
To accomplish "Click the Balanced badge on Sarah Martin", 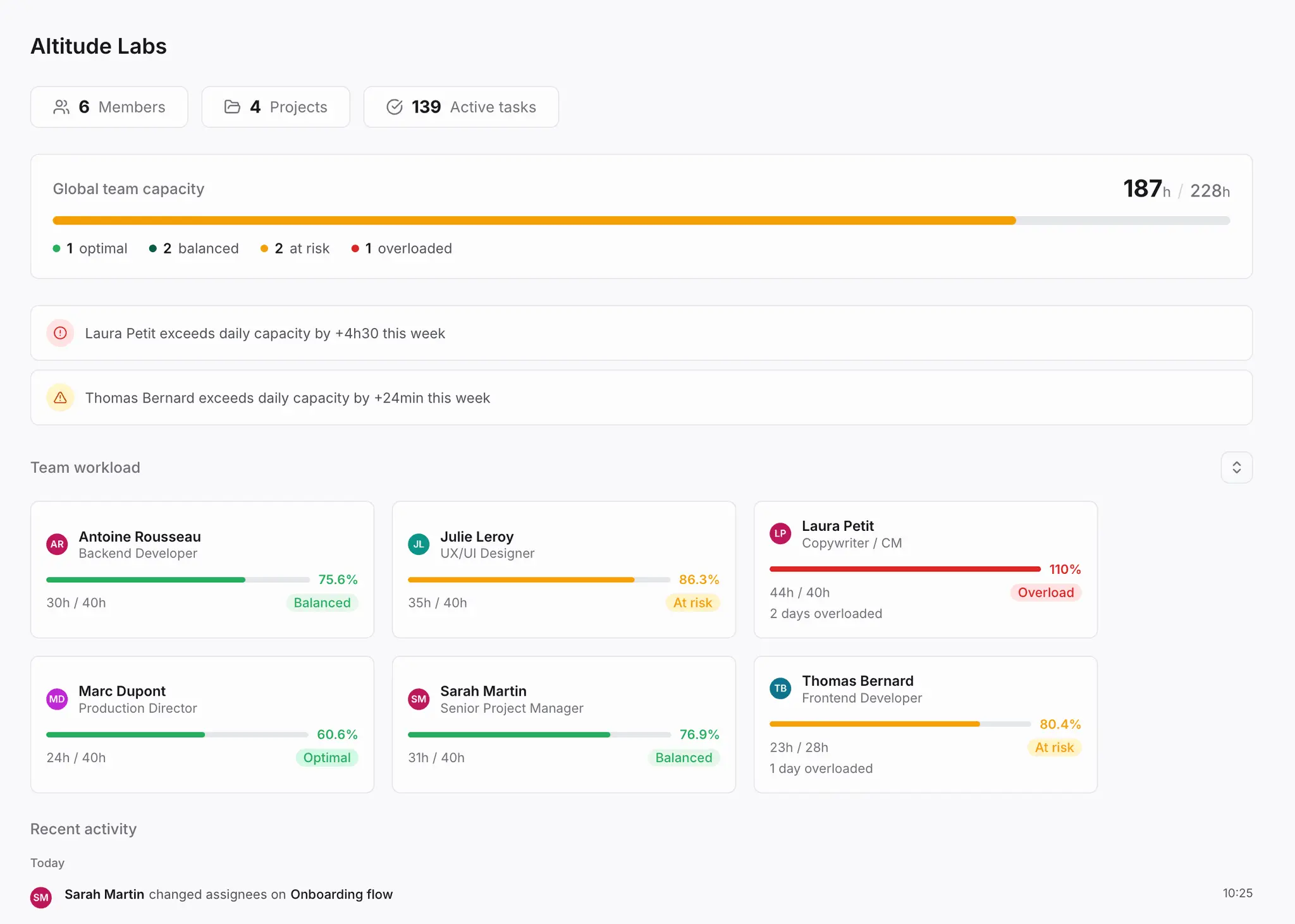I will [684, 758].
